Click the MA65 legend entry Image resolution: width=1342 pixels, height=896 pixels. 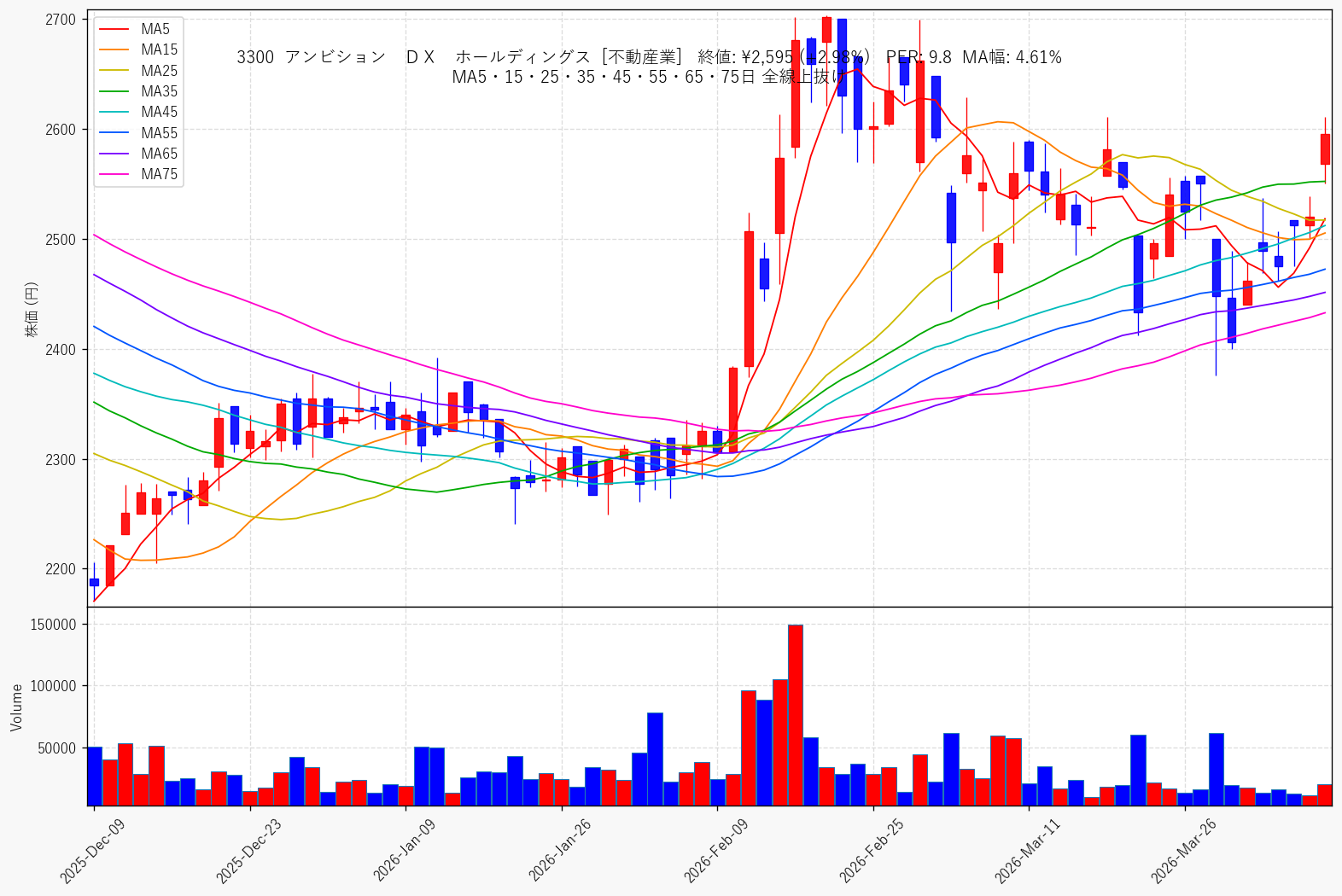138,154
